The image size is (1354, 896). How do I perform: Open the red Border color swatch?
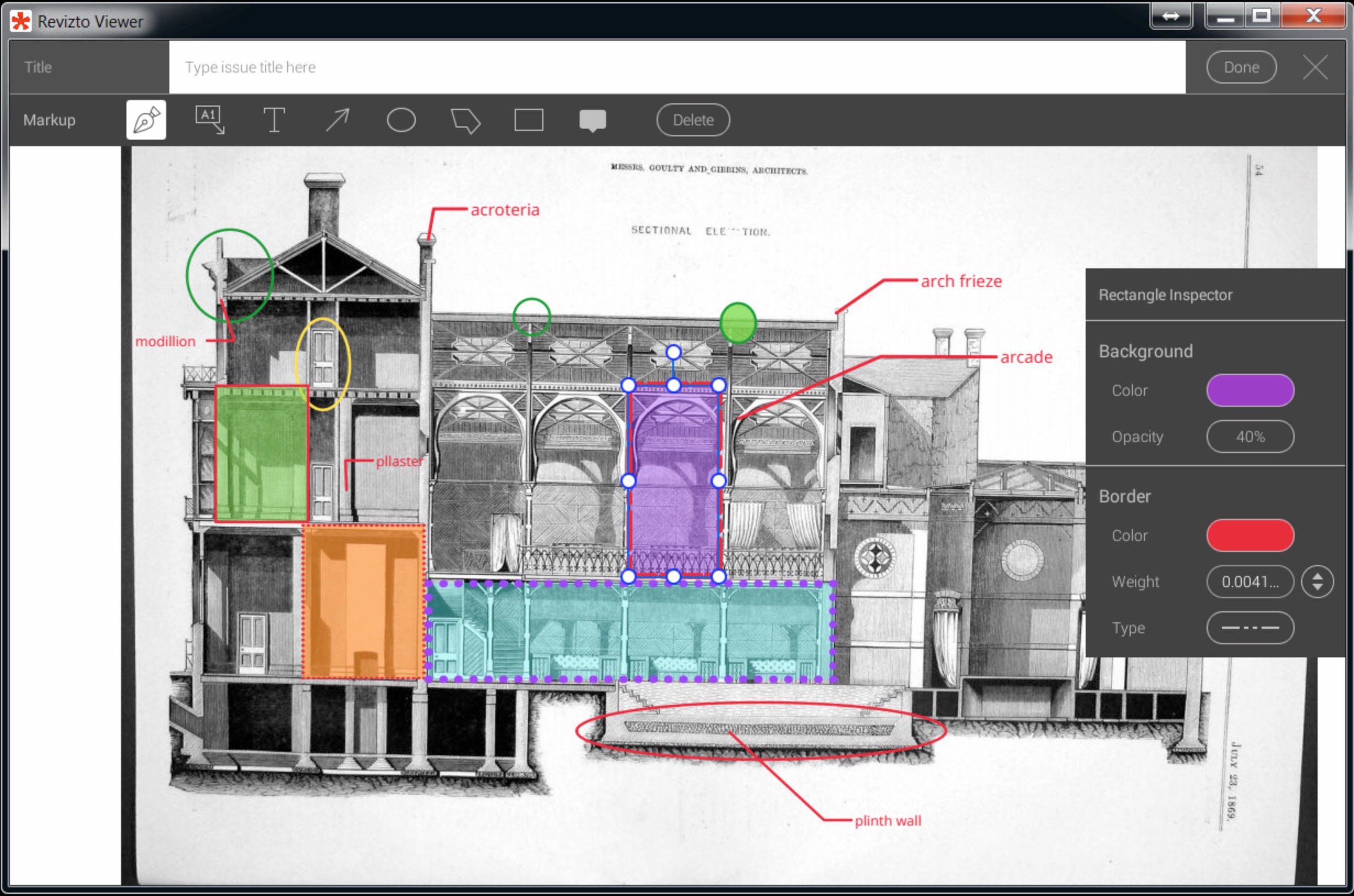(x=1250, y=535)
